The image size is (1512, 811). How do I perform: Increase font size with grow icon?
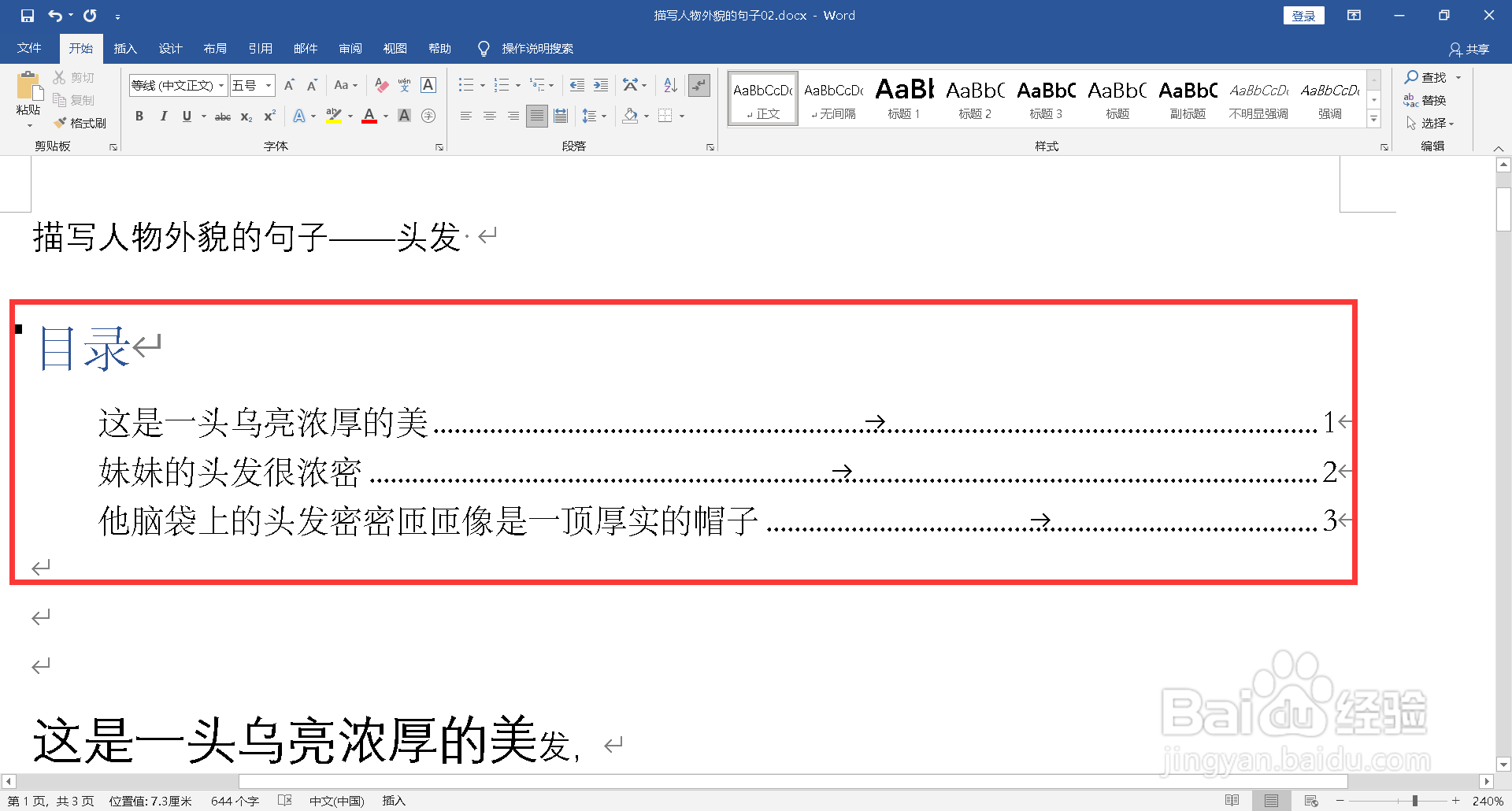tap(289, 85)
